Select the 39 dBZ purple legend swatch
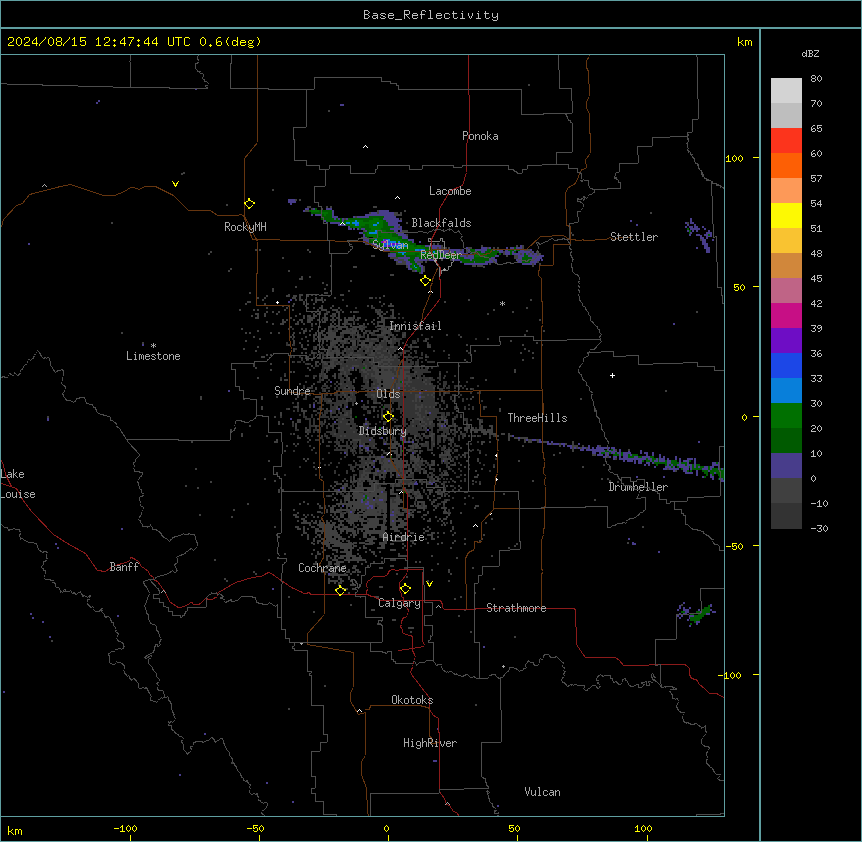Viewport: 862px width, 842px height. tap(786, 340)
